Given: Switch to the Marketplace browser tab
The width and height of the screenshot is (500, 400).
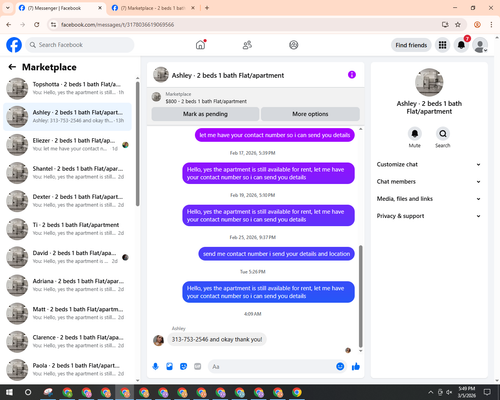Looking at the screenshot, I should [x=153, y=8].
